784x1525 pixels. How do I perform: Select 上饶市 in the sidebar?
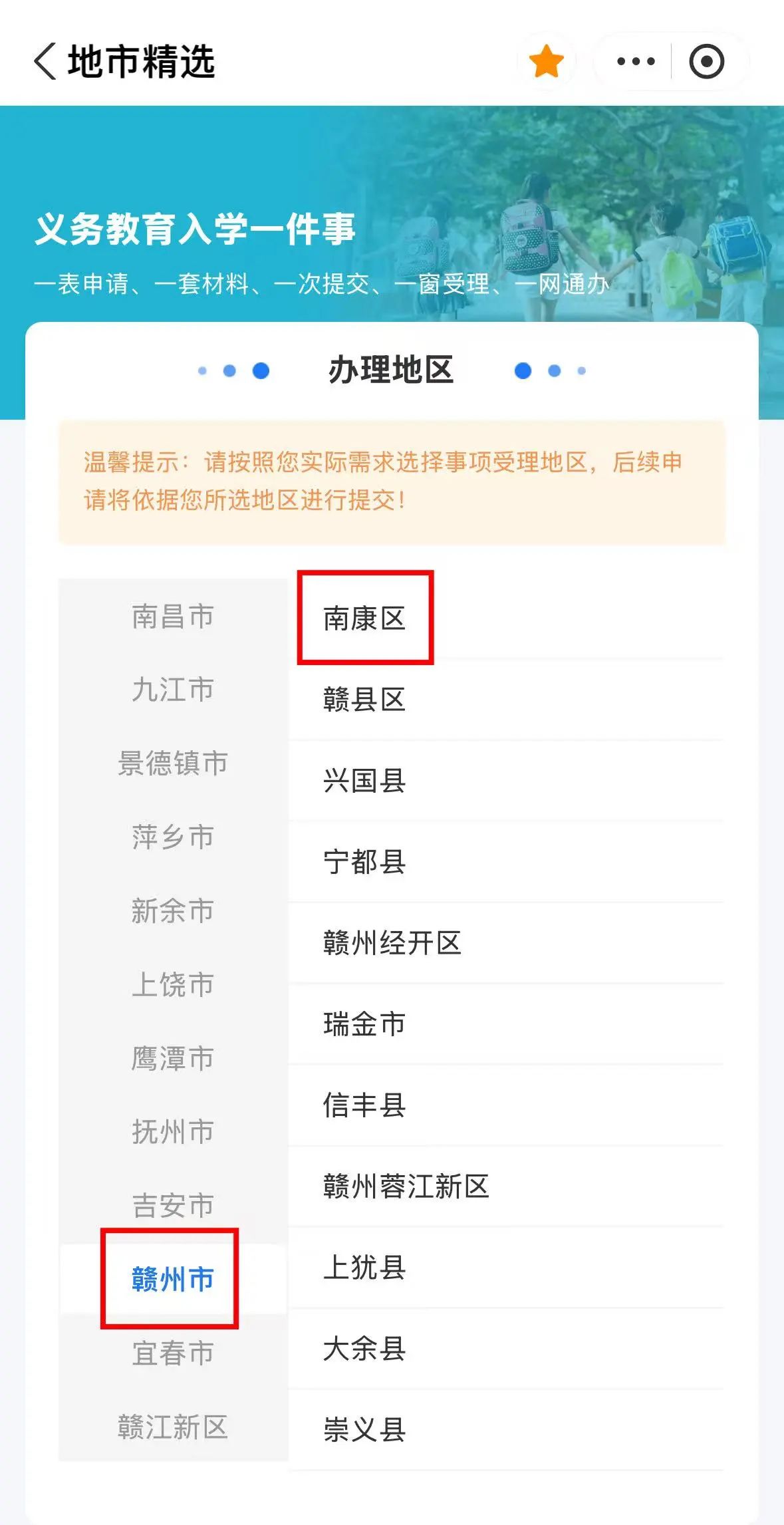point(172,984)
